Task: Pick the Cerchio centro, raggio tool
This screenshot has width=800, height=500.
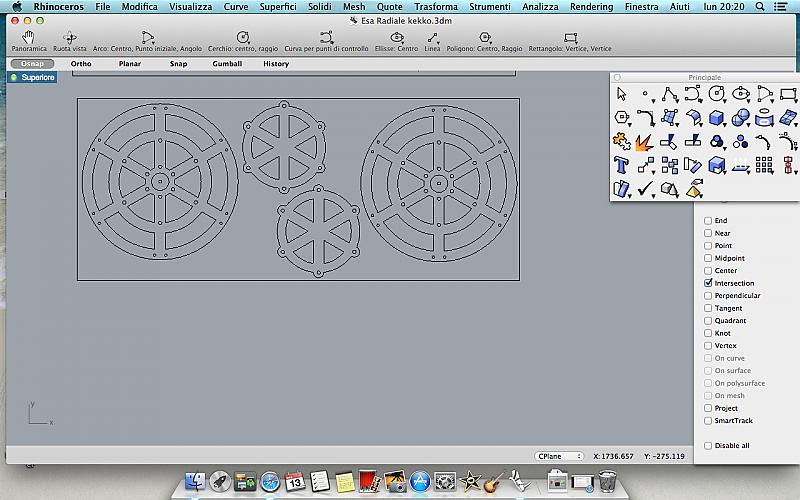Action: (243, 38)
